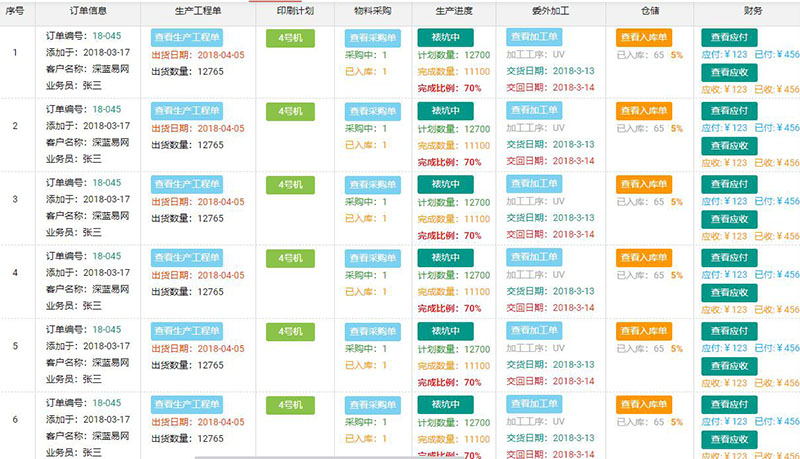This screenshot has width=800, height=459.
Task: Open 查看采购单 for row 1
Action: tap(372, 38)
